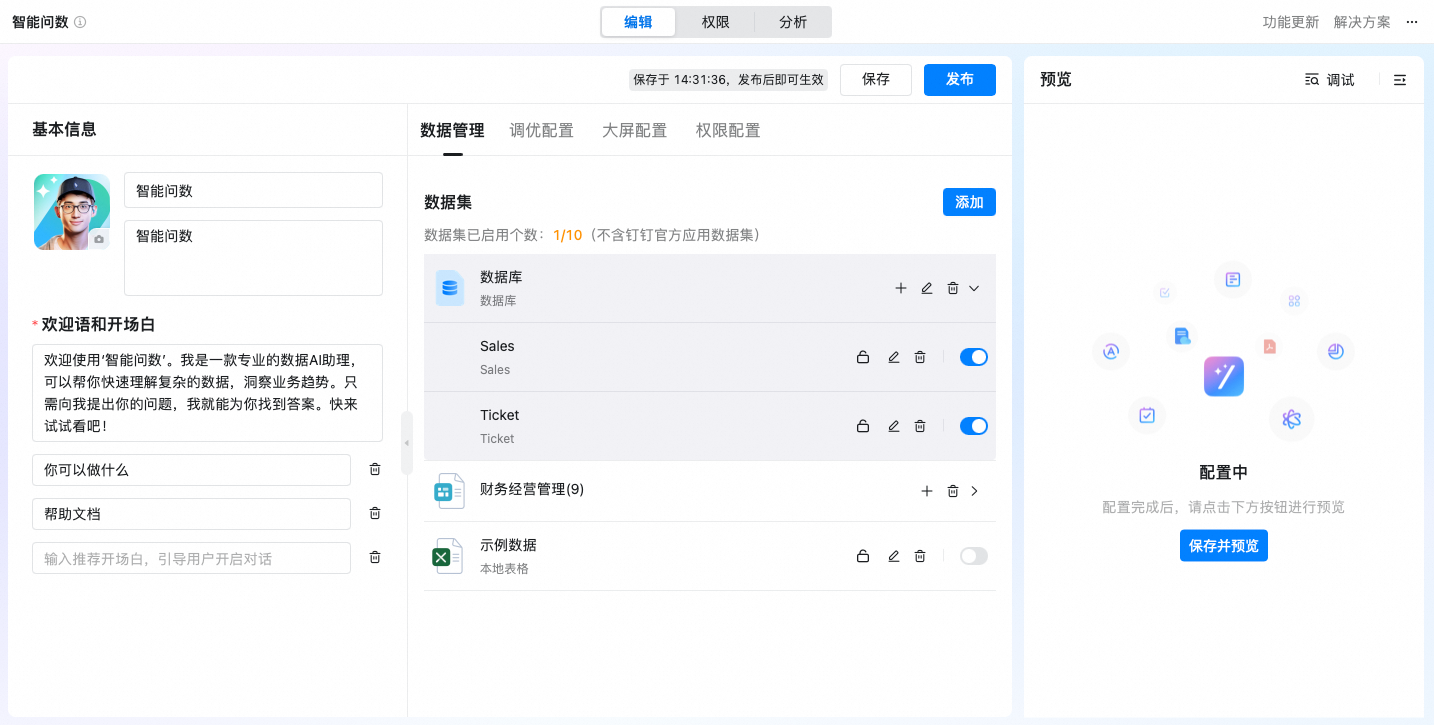Edit the Sales table

(x=894, y=357)
